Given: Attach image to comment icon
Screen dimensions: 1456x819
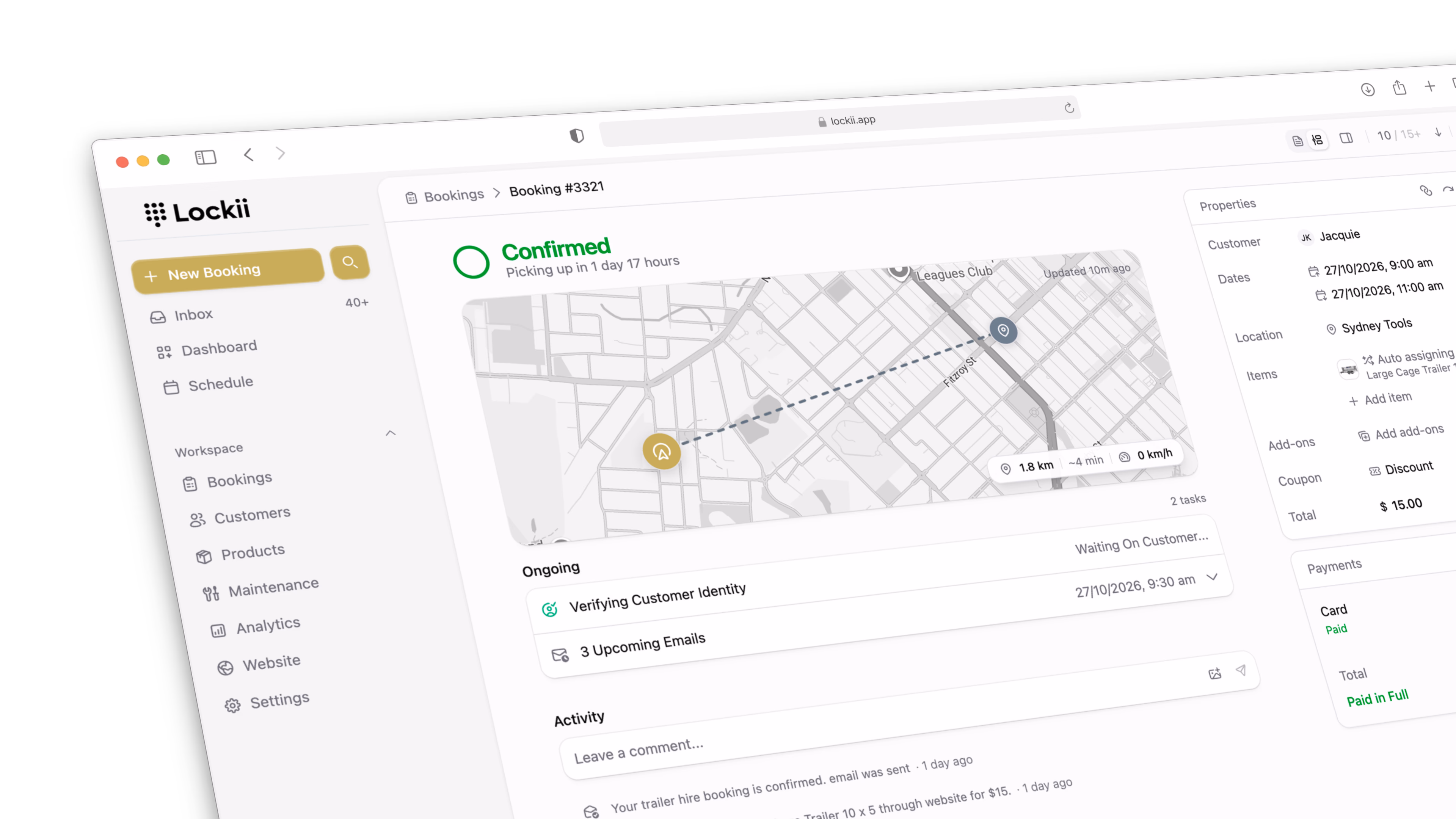Looking at the screenshot, I should click(x=1215, y=673).
